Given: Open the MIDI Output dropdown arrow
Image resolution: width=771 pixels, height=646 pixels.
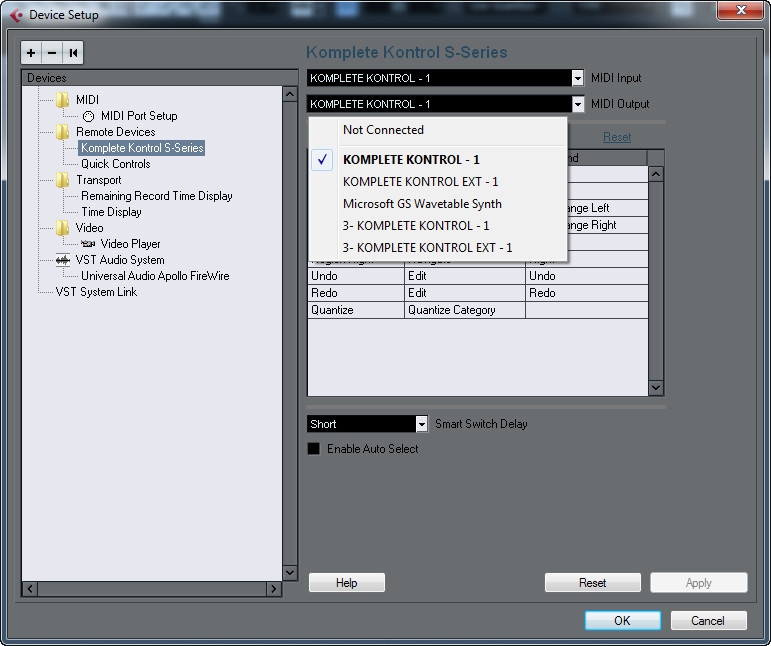Looking at the screenshot, I should [578, 104].
